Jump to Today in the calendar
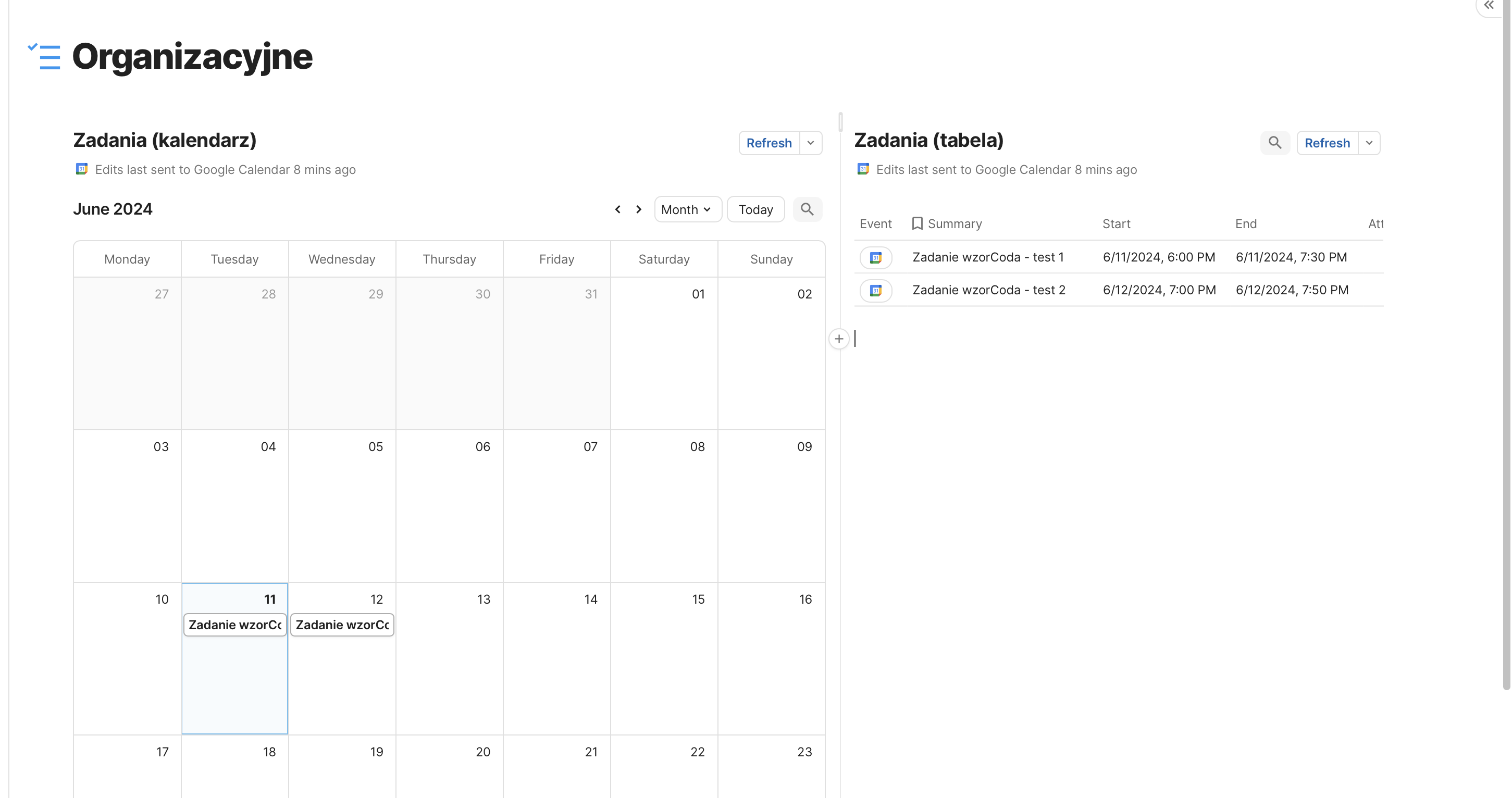The image size is (1512, 798). coord(755,209)
